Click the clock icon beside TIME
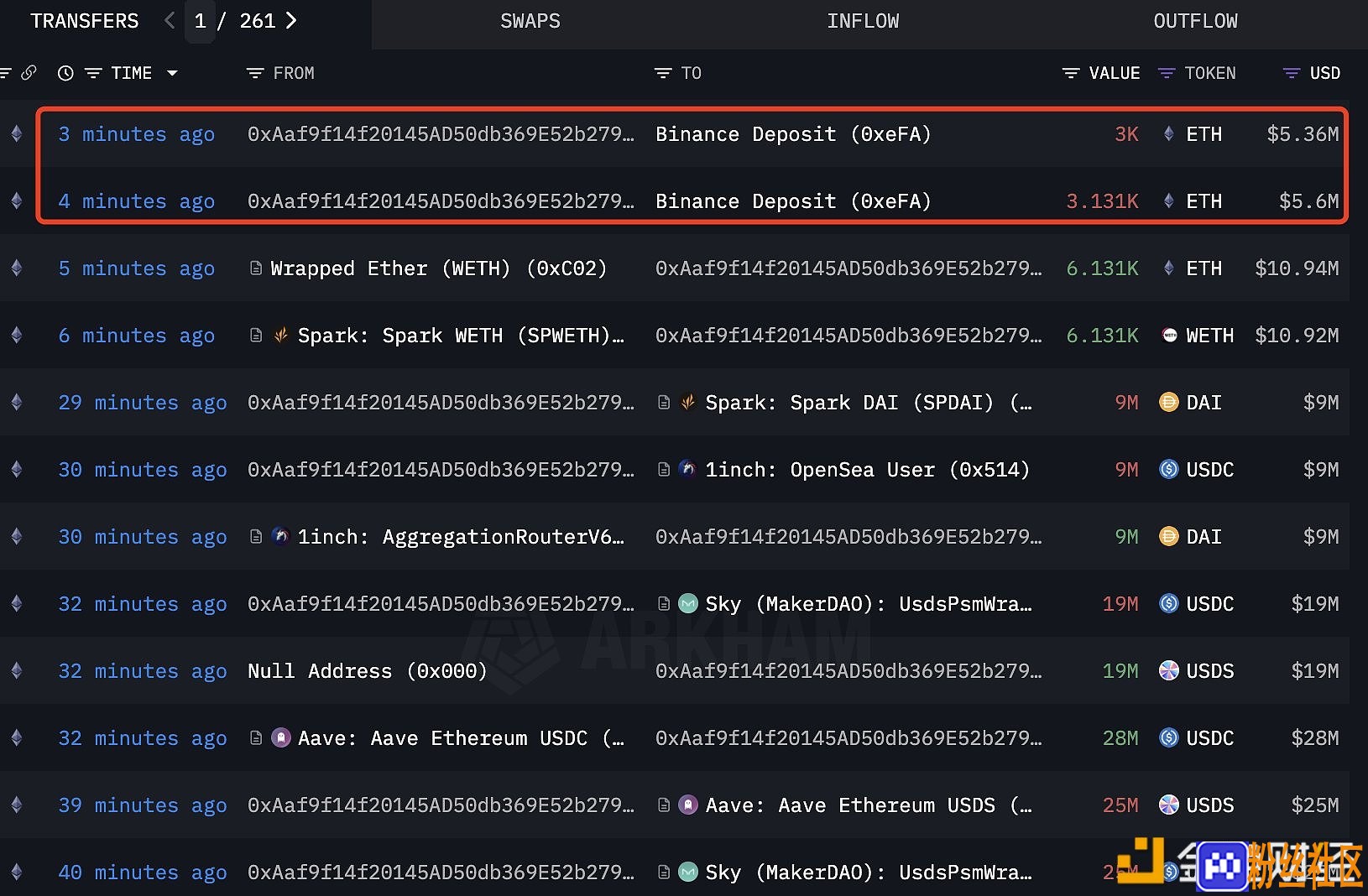The height and width of the screenshot is (896, 1368). [x=65, y=73]
